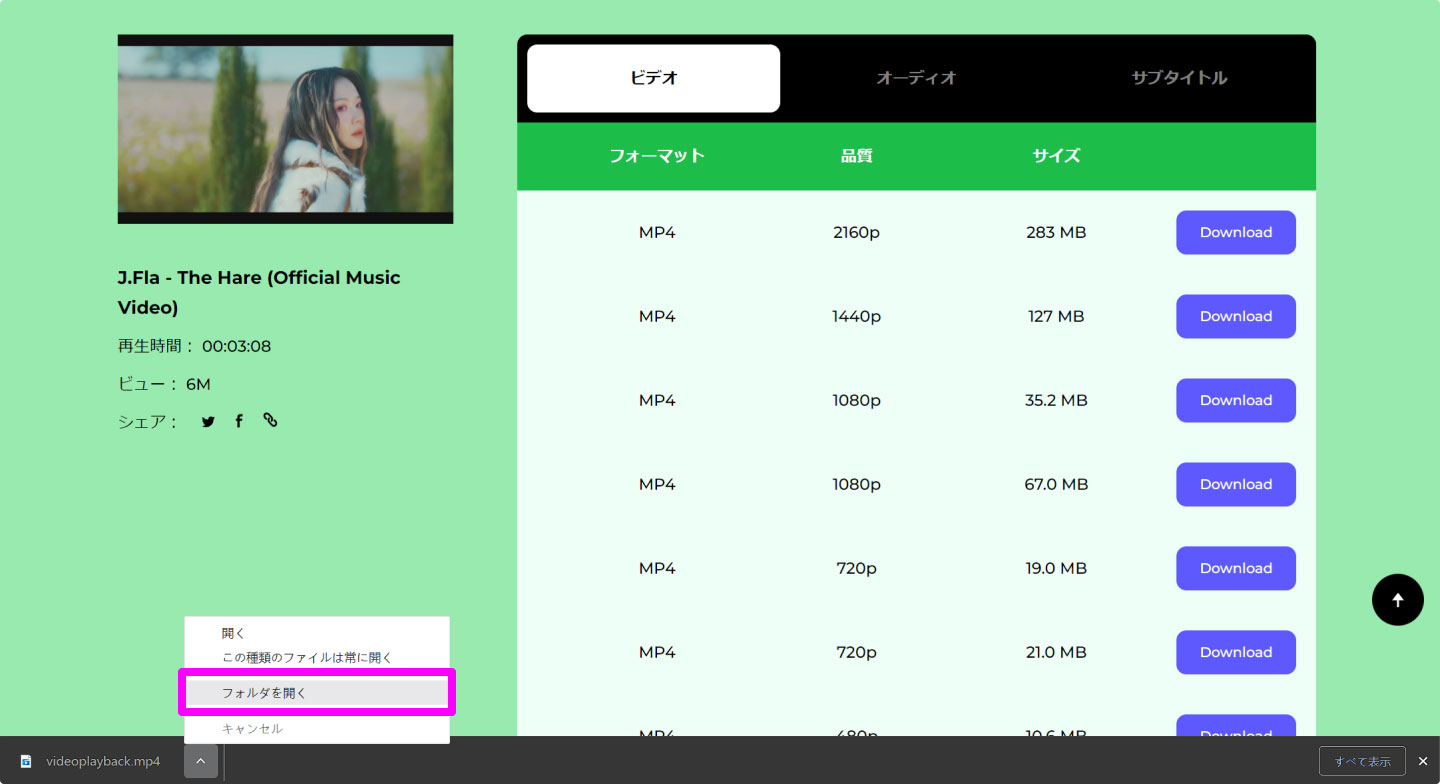
Task: Click the 1440p quality cell
Action: coord(857,316)
